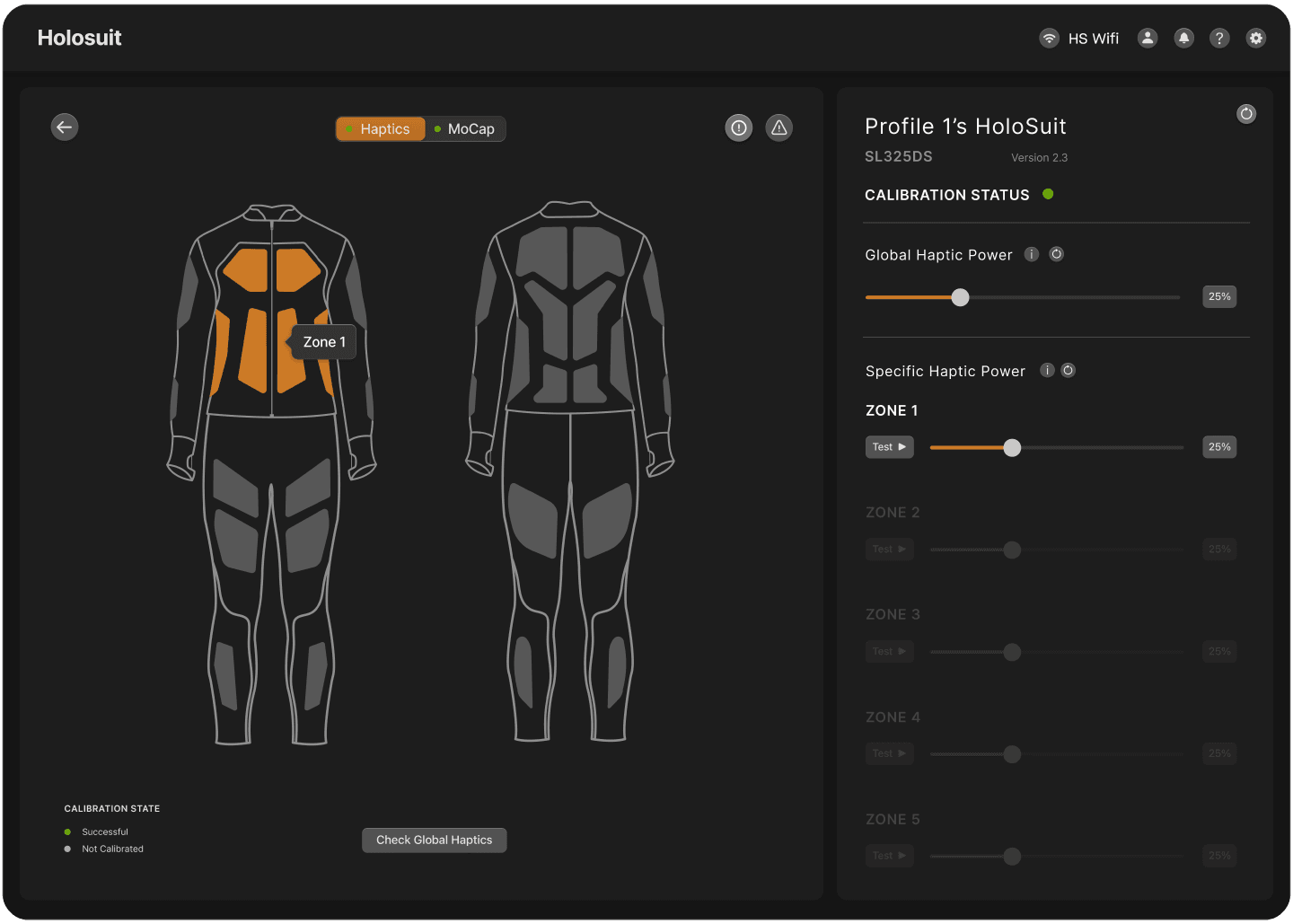This screenshot has width=1293, height=924.
Task: Open the user profile icon
Action: [x=1148, y=38]
